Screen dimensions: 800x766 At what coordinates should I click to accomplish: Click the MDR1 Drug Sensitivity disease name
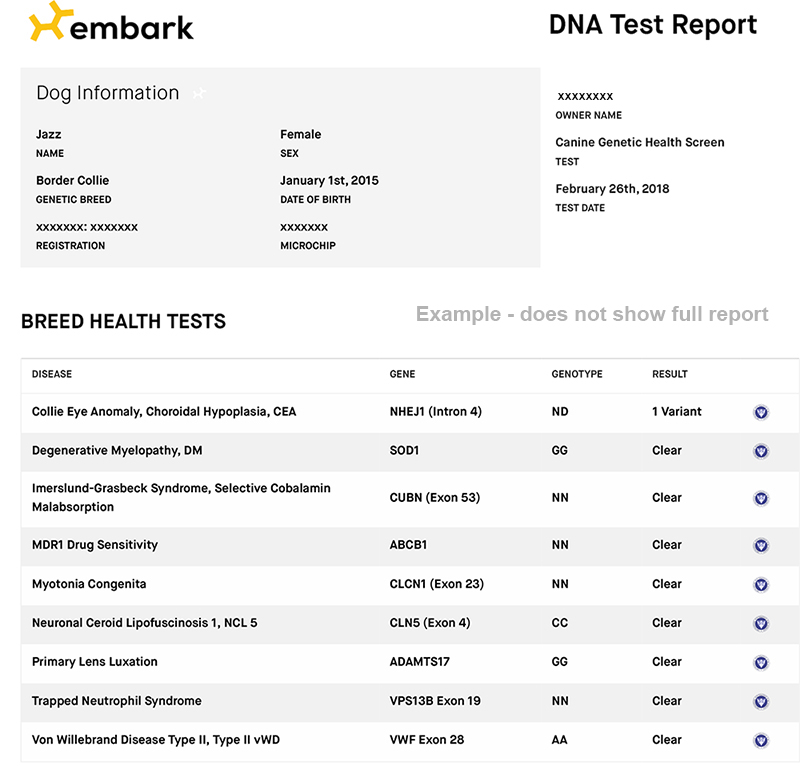[x=95, y=545]
